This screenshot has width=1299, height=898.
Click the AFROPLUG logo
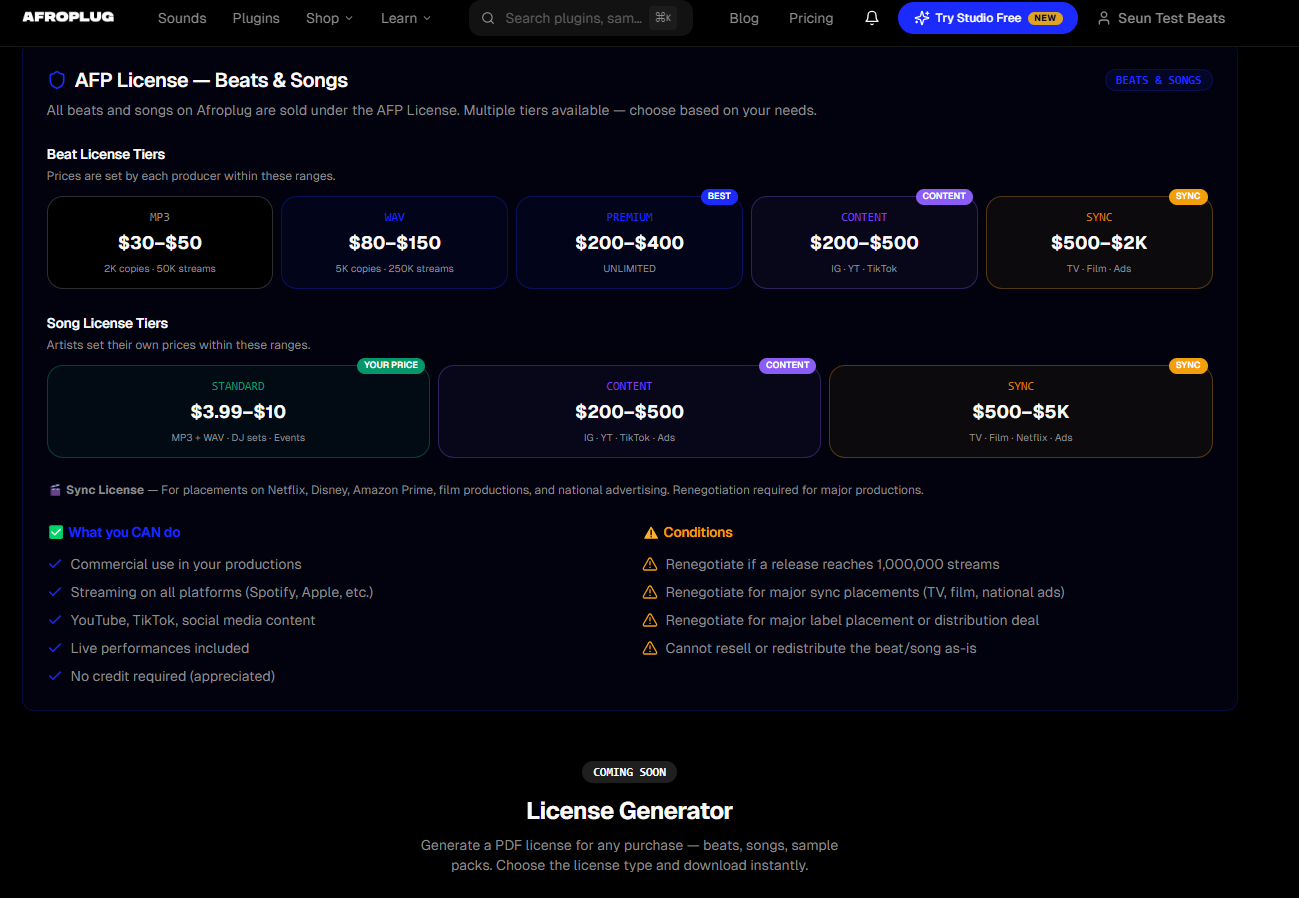point(68,17)
